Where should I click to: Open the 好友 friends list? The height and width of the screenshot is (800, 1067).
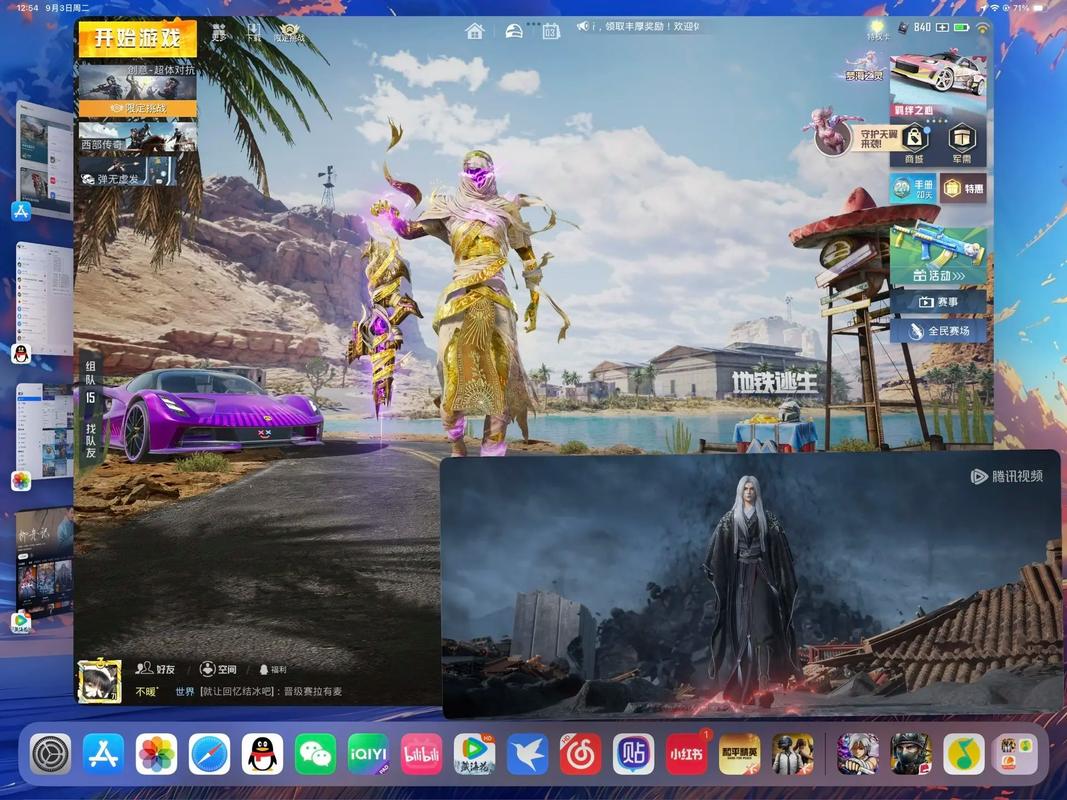(x=155, y=669)
